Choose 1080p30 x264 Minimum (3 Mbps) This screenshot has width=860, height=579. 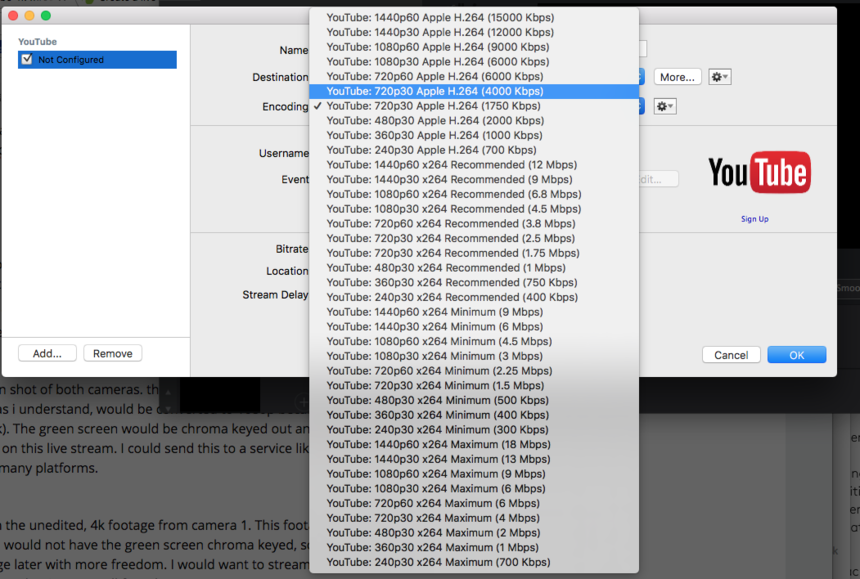pyautogui.click(x=474, y=356)
